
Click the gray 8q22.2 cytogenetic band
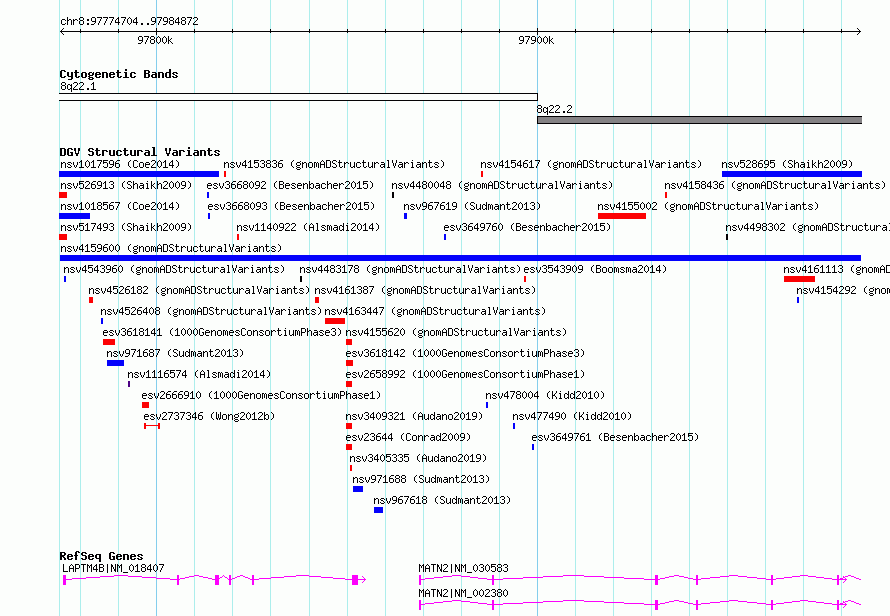click(x=699, y=120)
